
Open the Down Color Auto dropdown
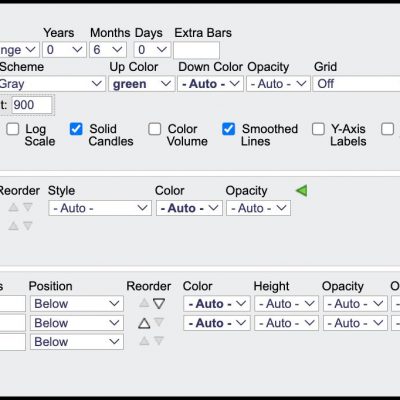211,84
